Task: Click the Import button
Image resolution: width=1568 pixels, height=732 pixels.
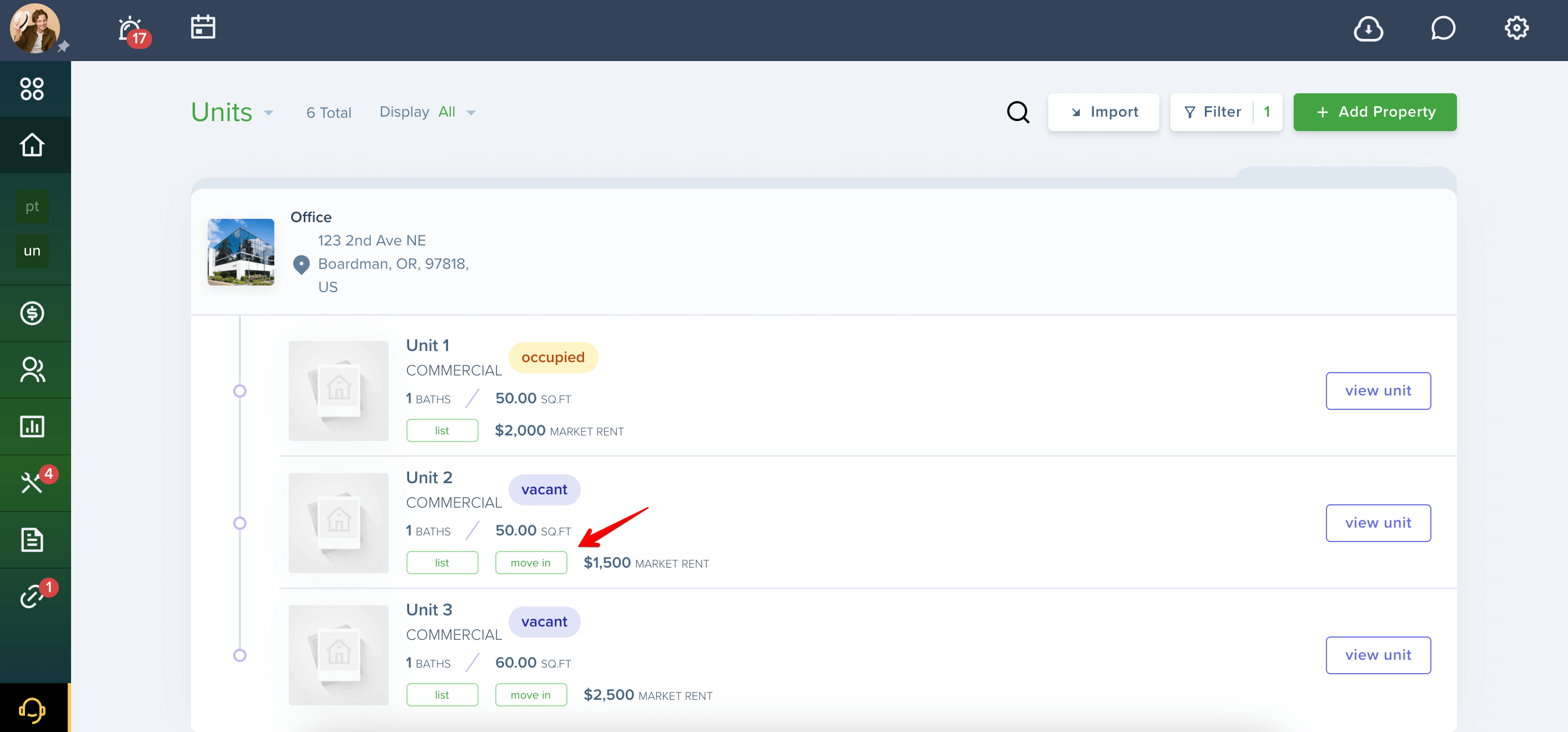Action: click(1103, 112)
